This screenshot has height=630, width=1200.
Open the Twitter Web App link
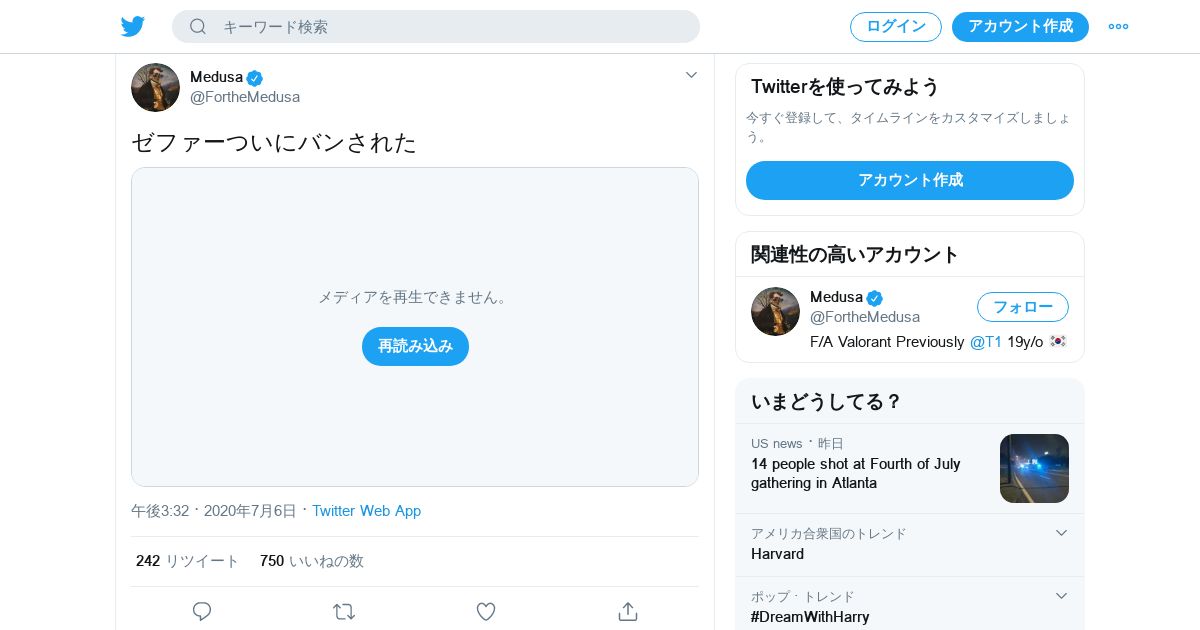tap(366, 511)
